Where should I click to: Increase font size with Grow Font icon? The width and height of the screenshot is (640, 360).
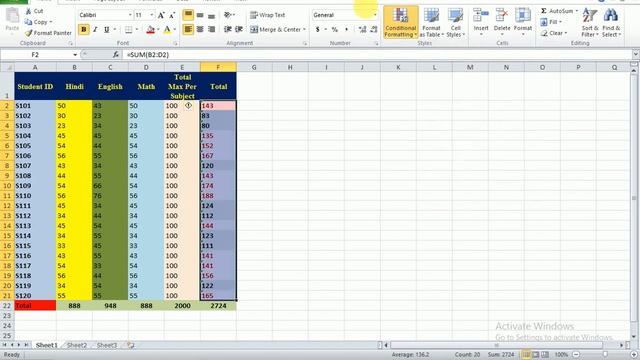(x=161, y=15)
